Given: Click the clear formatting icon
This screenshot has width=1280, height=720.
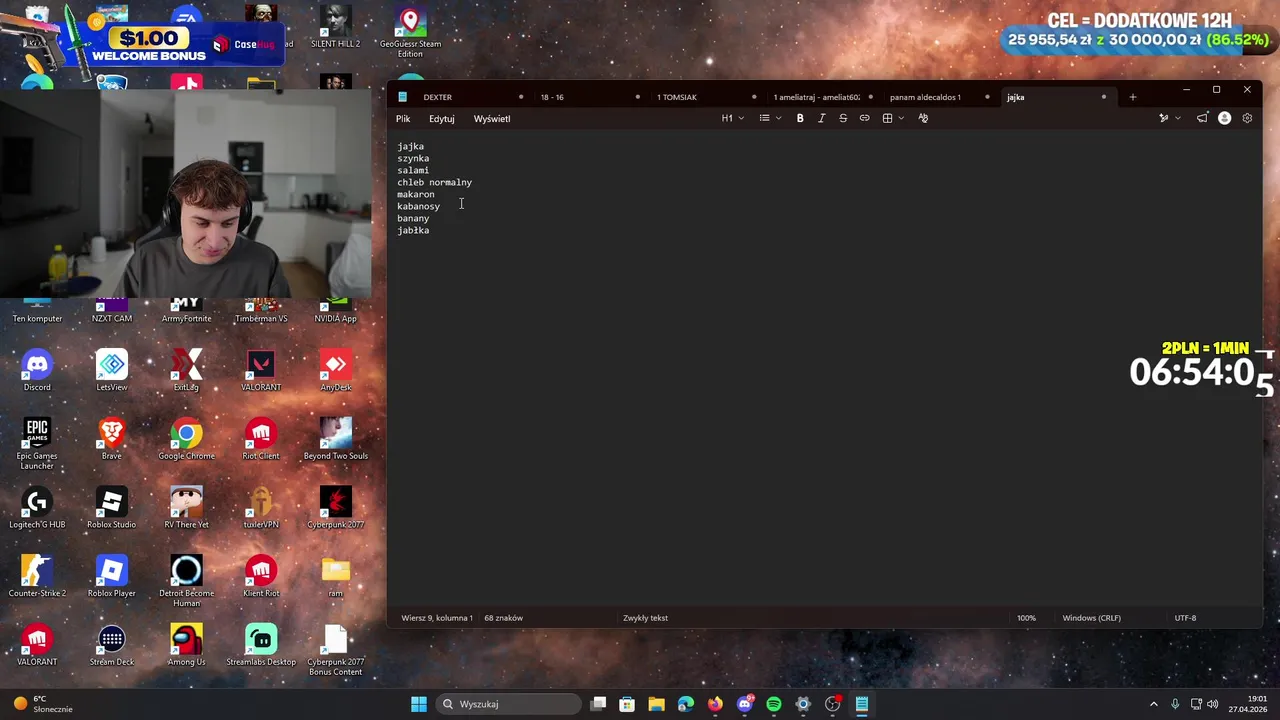Looking at the screenshot, I should pos(923,118).
